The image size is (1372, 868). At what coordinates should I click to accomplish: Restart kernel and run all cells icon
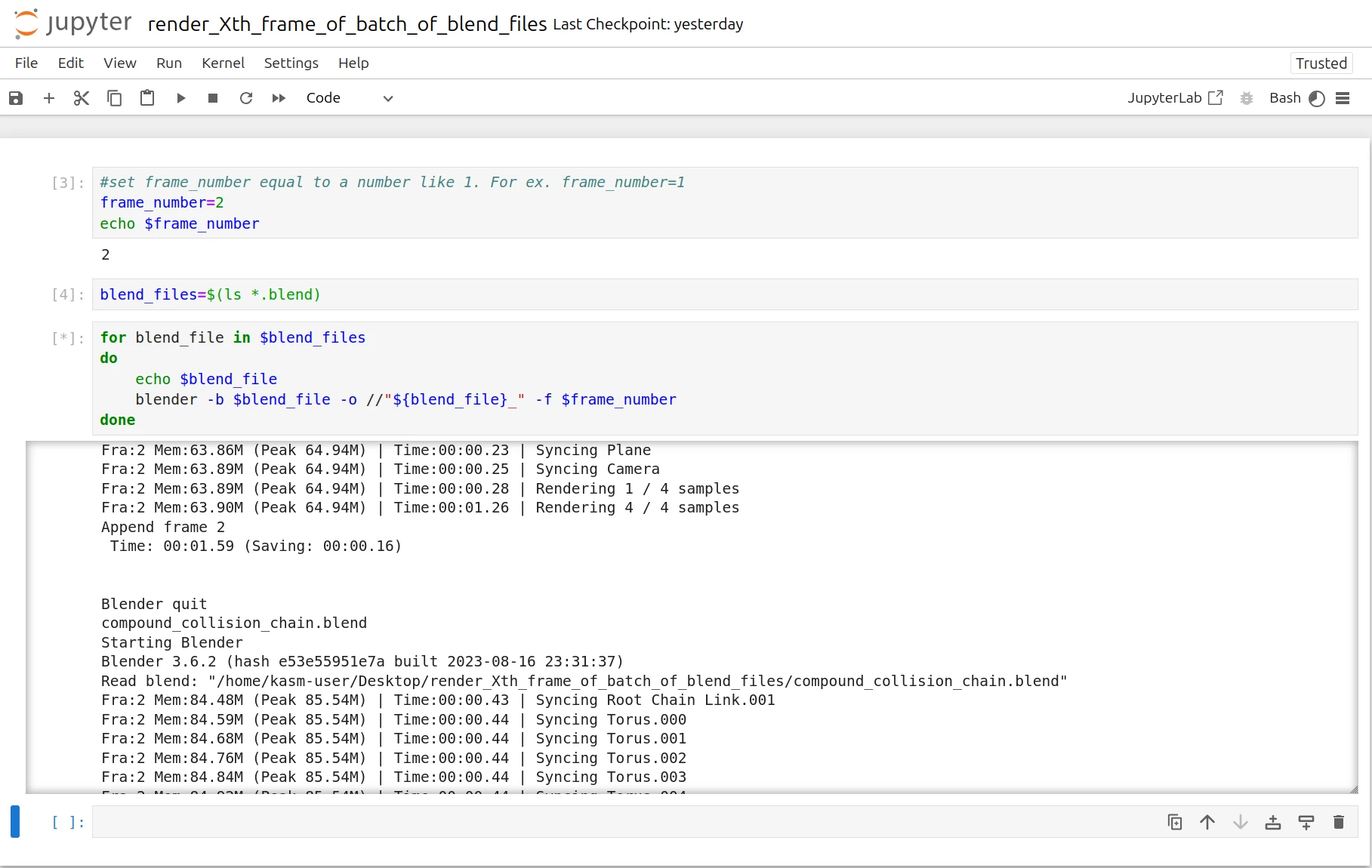coord(279,98)
